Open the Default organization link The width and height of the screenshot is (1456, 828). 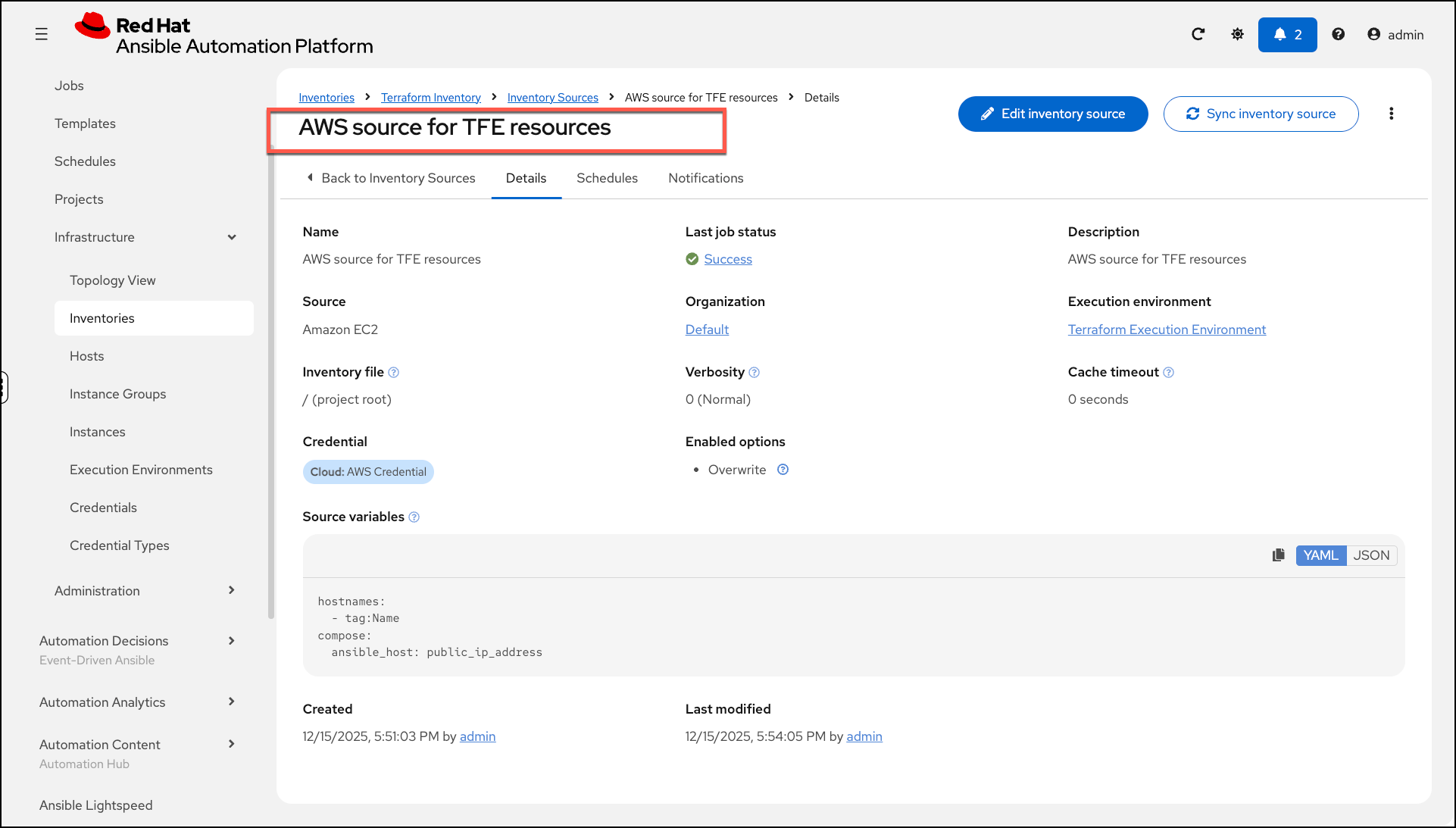pyautogui.click(x=707, y=330)
